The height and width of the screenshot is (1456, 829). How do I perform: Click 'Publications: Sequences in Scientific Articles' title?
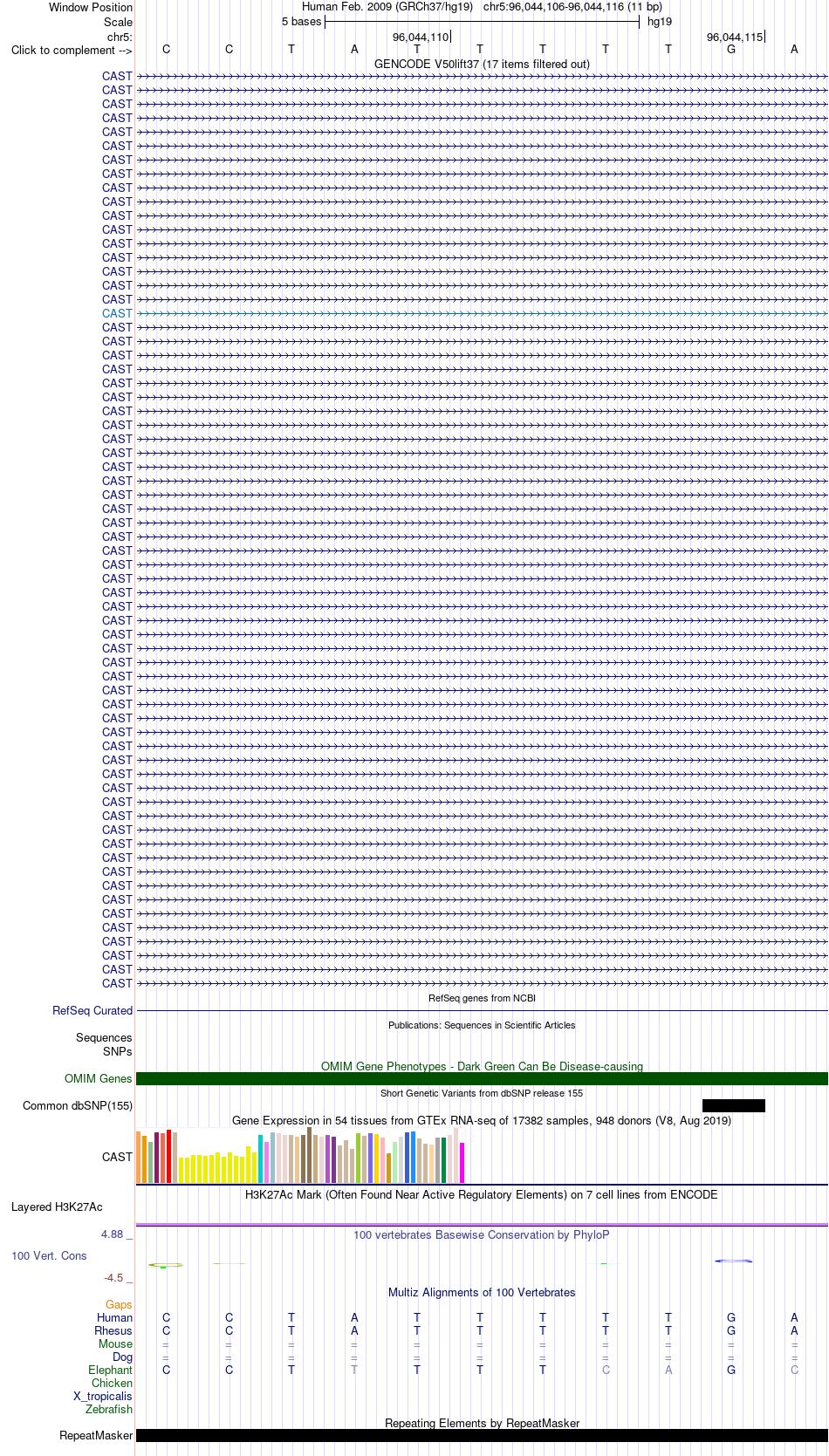pyautogui.click(x=482, y=1025)
